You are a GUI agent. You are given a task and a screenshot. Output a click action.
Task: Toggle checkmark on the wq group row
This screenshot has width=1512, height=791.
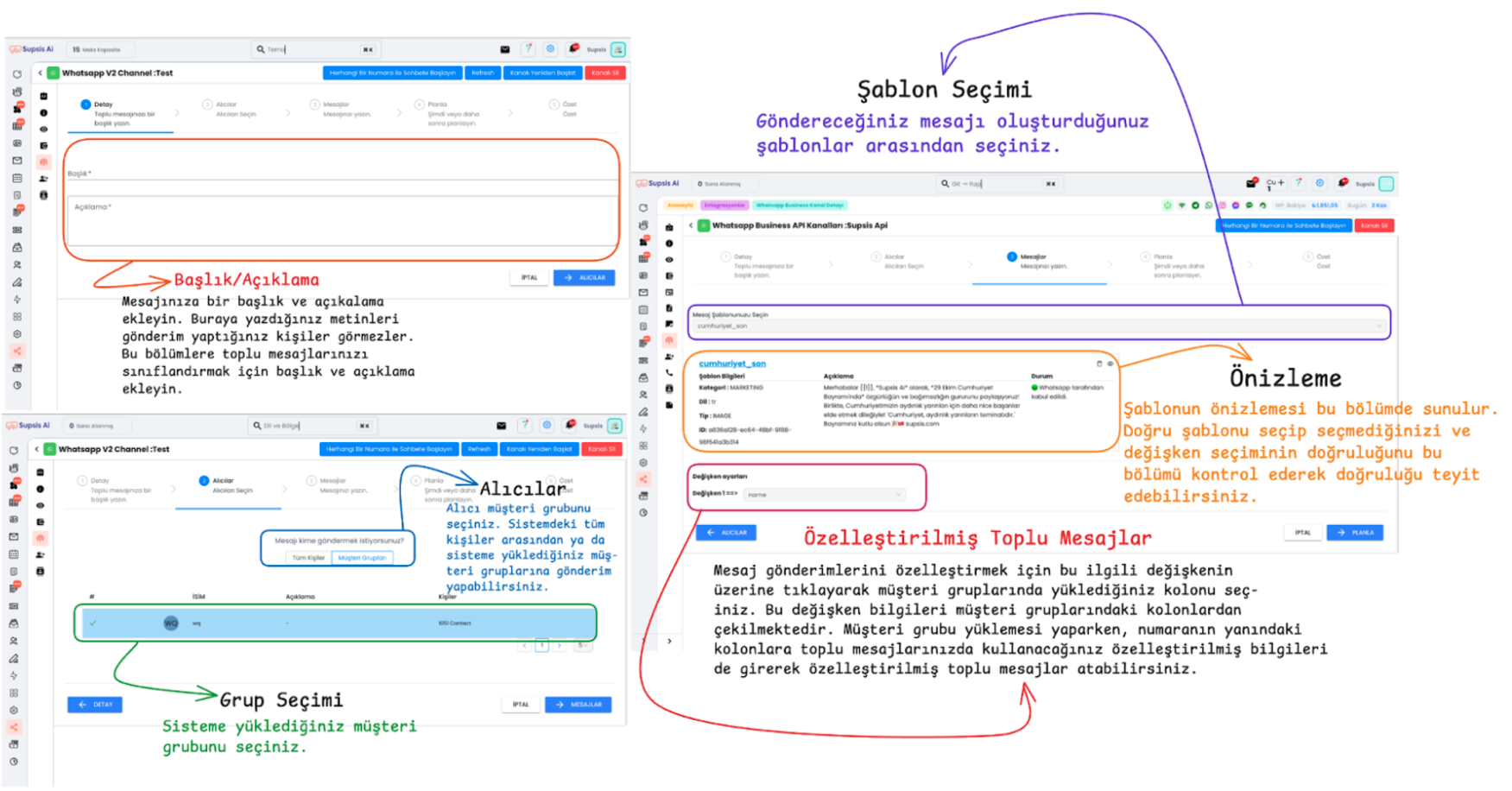pyautogui.click(x=92, y=623)
